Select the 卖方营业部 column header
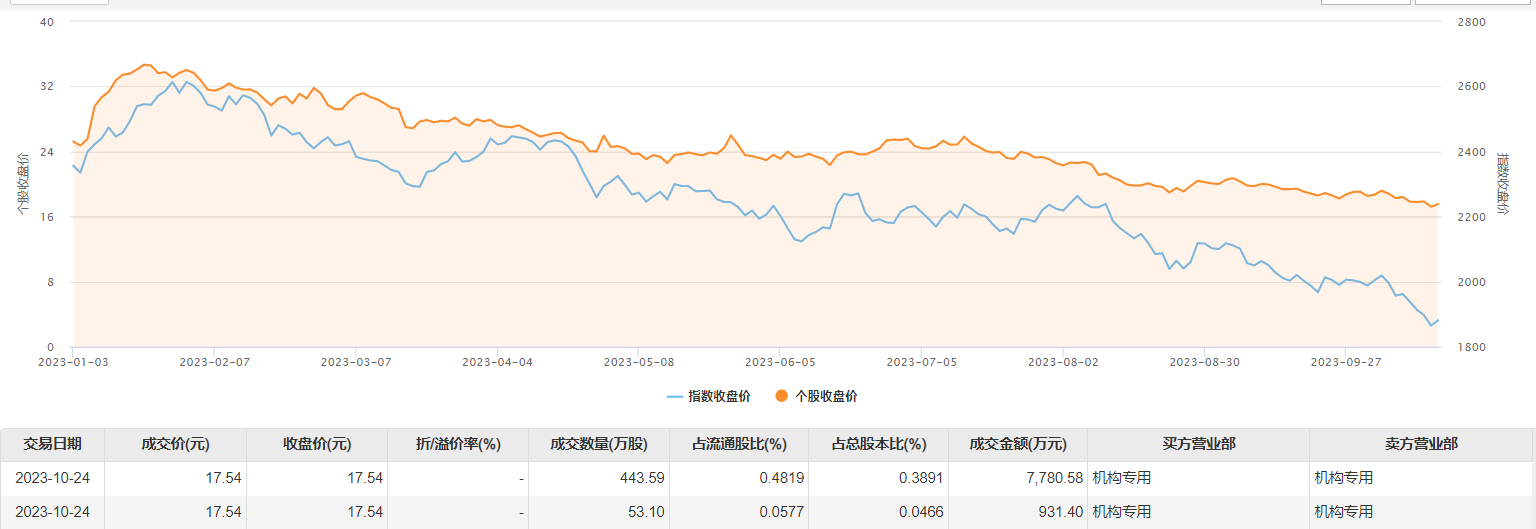The width and height of the screenshot is (1536, 529). point(1420,444)
